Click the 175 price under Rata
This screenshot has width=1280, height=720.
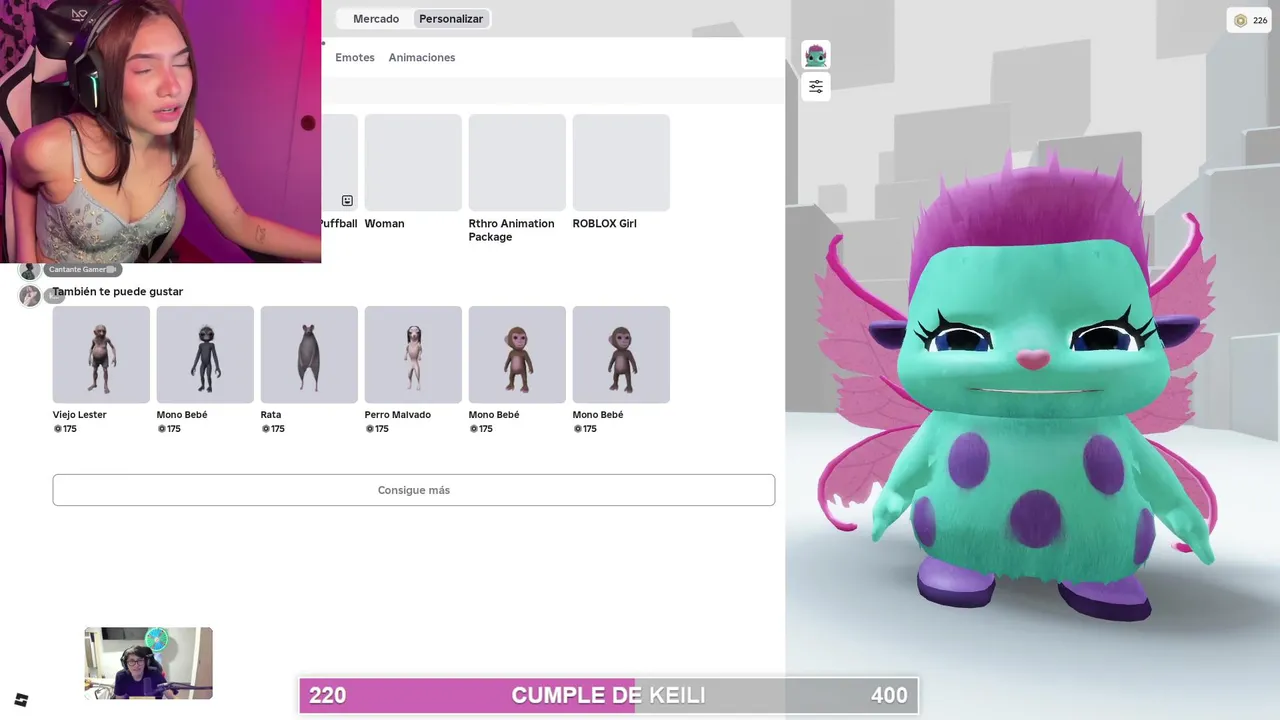273,429
